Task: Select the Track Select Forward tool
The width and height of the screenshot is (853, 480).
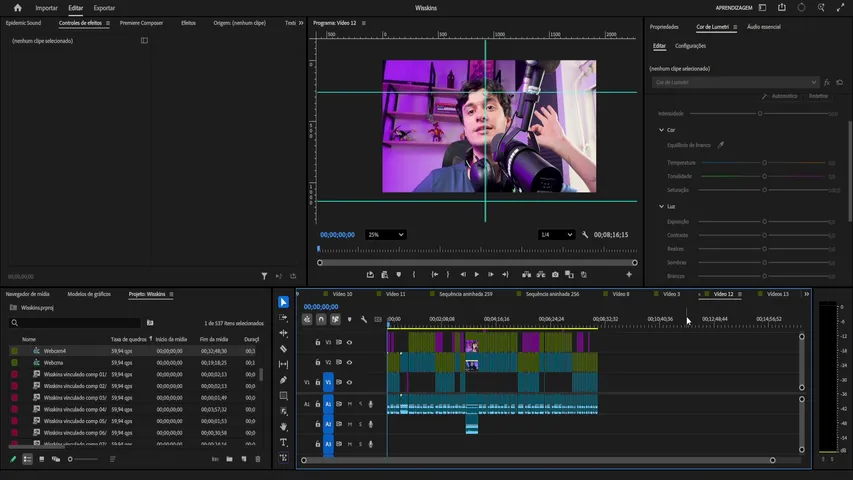Action: pos(283,317)
